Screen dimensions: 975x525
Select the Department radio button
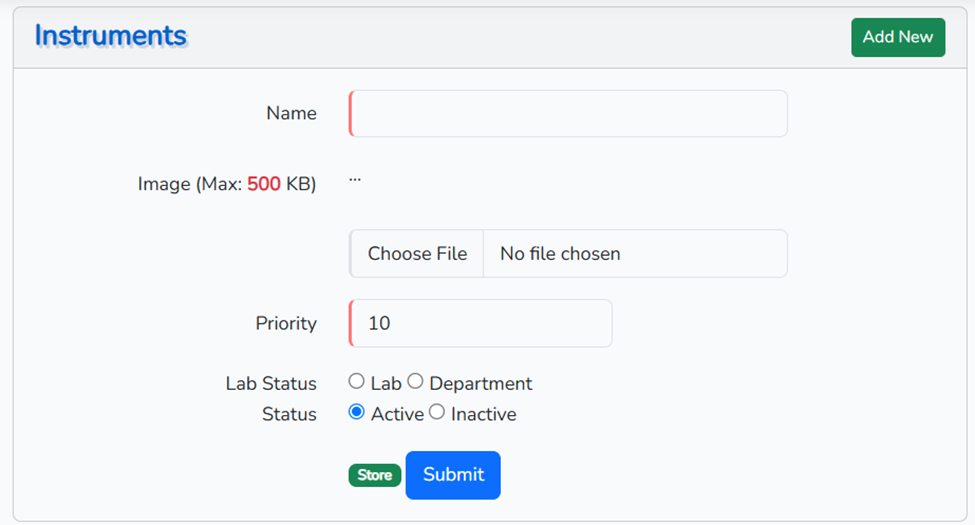click(x=415, y=382)
